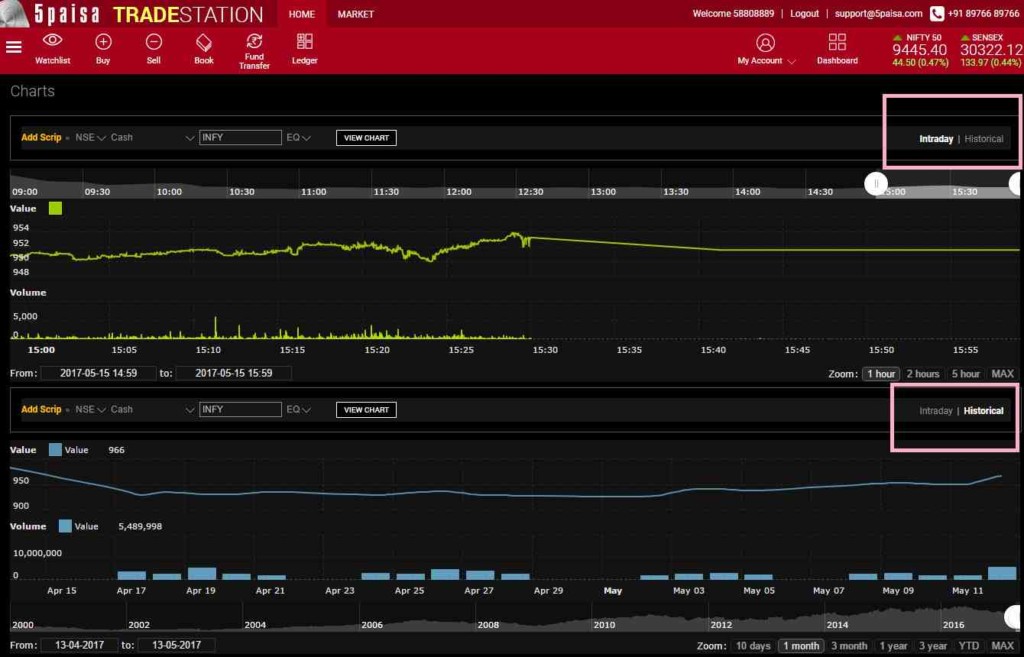Switch to the MARKET tab
The width and height of the screenshot is (1024, 657).
356,14
